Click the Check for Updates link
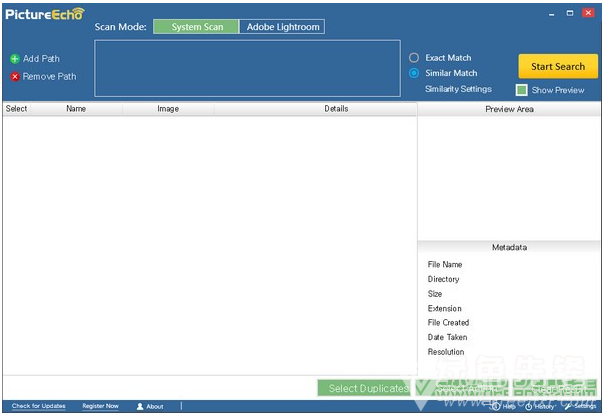Viewport: 605px width, 415px height. [39, 406]
